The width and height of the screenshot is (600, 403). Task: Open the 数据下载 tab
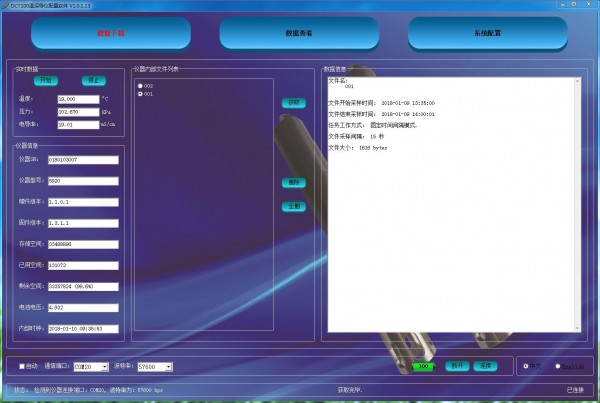click(x=111, y=33)
